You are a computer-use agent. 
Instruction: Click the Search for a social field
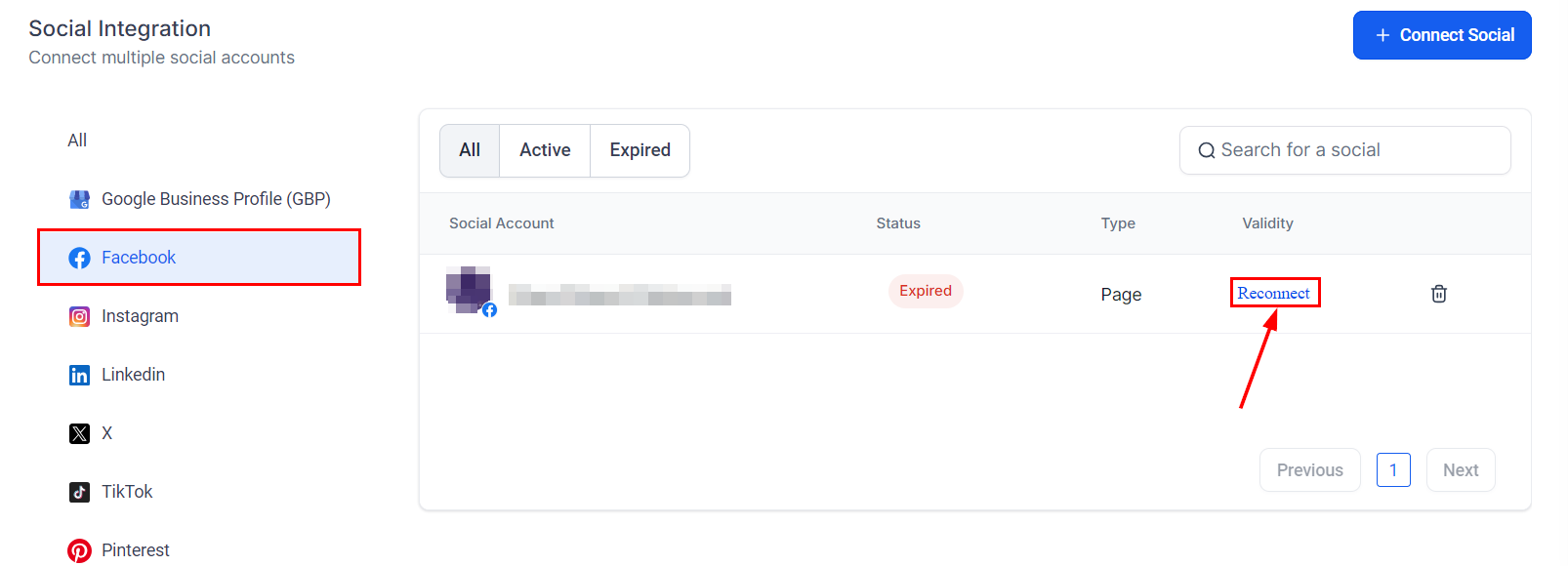coord(1344,150)
